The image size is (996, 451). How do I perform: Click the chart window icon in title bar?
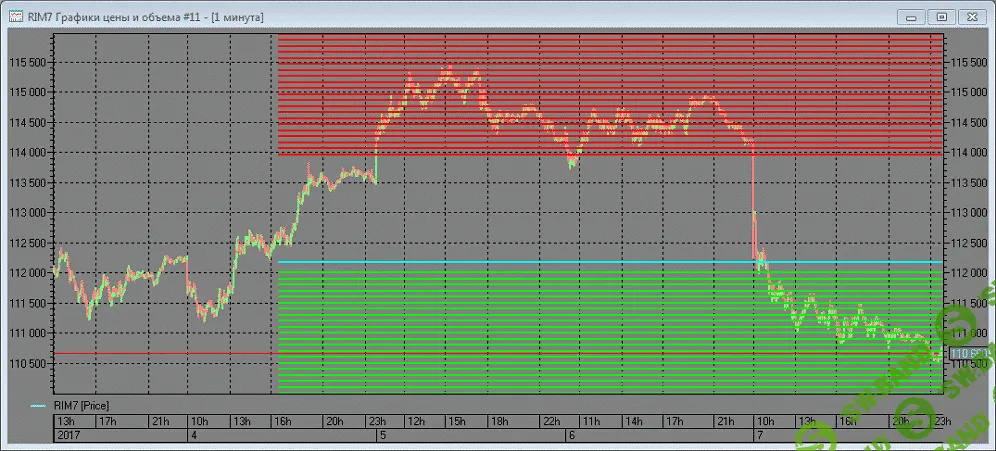point(15,16)
